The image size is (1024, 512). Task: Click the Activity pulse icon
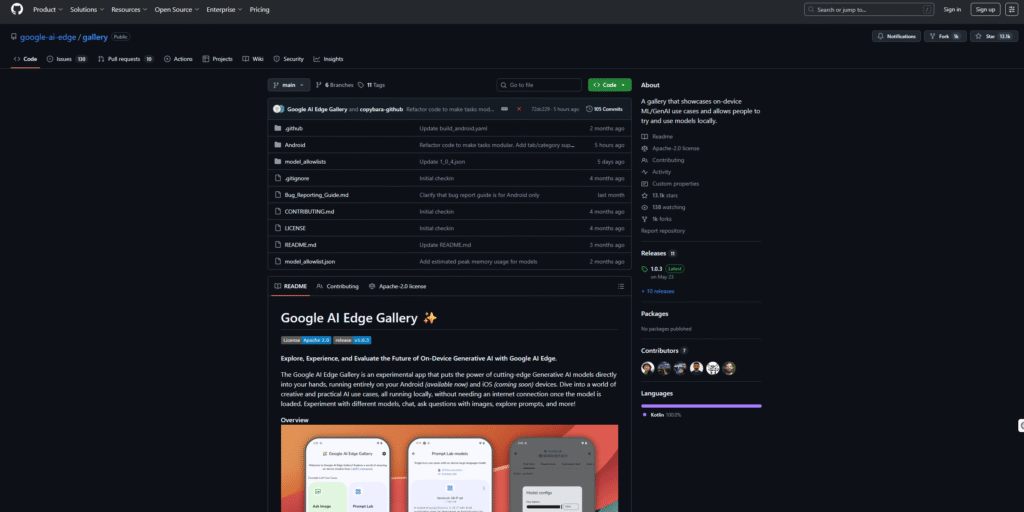pyautogui.click(x=645, y=172)
